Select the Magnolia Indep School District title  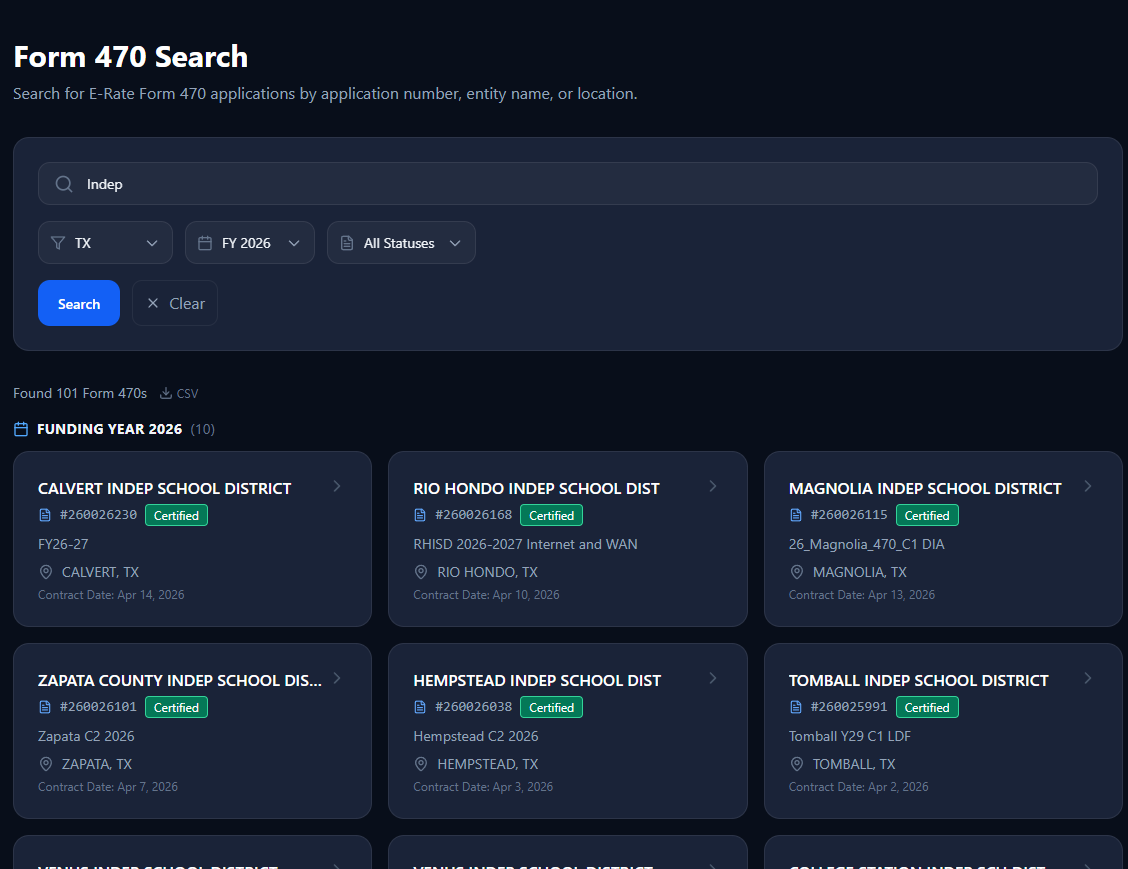point(925,488)
